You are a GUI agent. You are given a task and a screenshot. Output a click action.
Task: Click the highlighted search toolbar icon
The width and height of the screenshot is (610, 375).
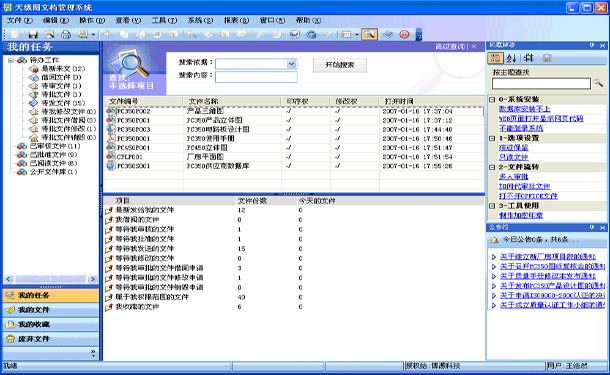tap(369, 35)
